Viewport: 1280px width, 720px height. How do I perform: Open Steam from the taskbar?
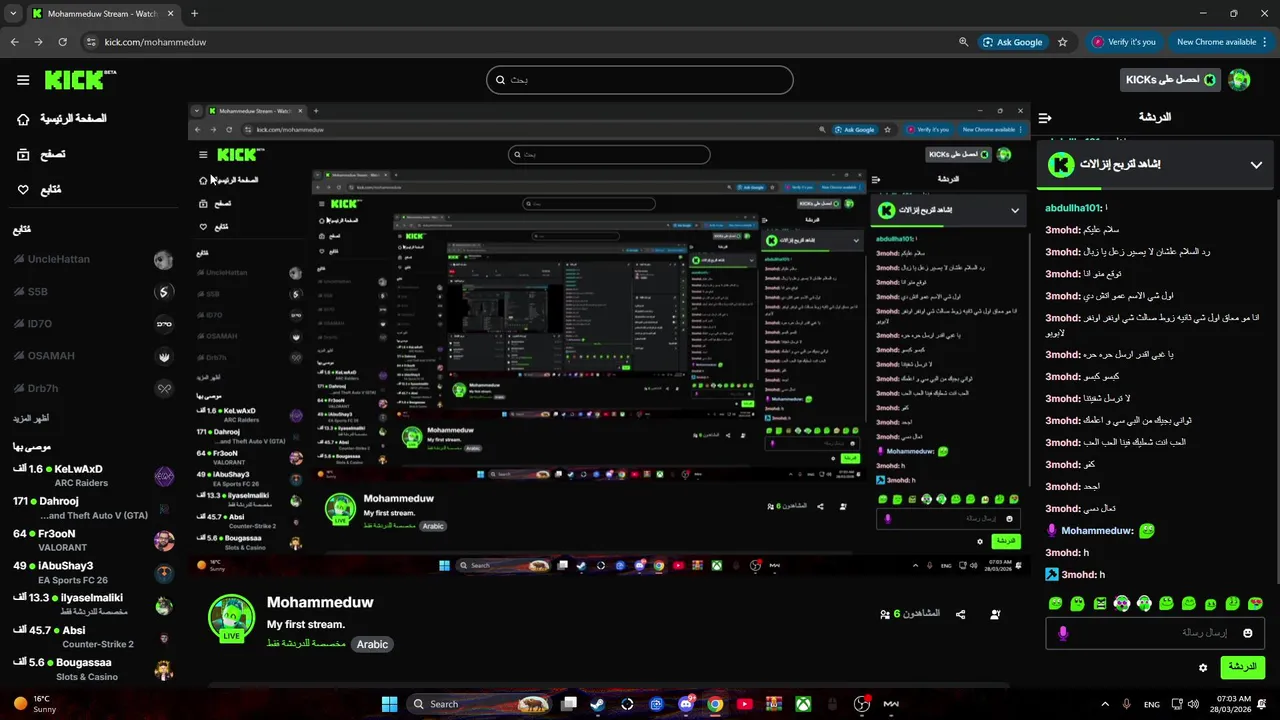pyautogui.click(x=597, y=704)
